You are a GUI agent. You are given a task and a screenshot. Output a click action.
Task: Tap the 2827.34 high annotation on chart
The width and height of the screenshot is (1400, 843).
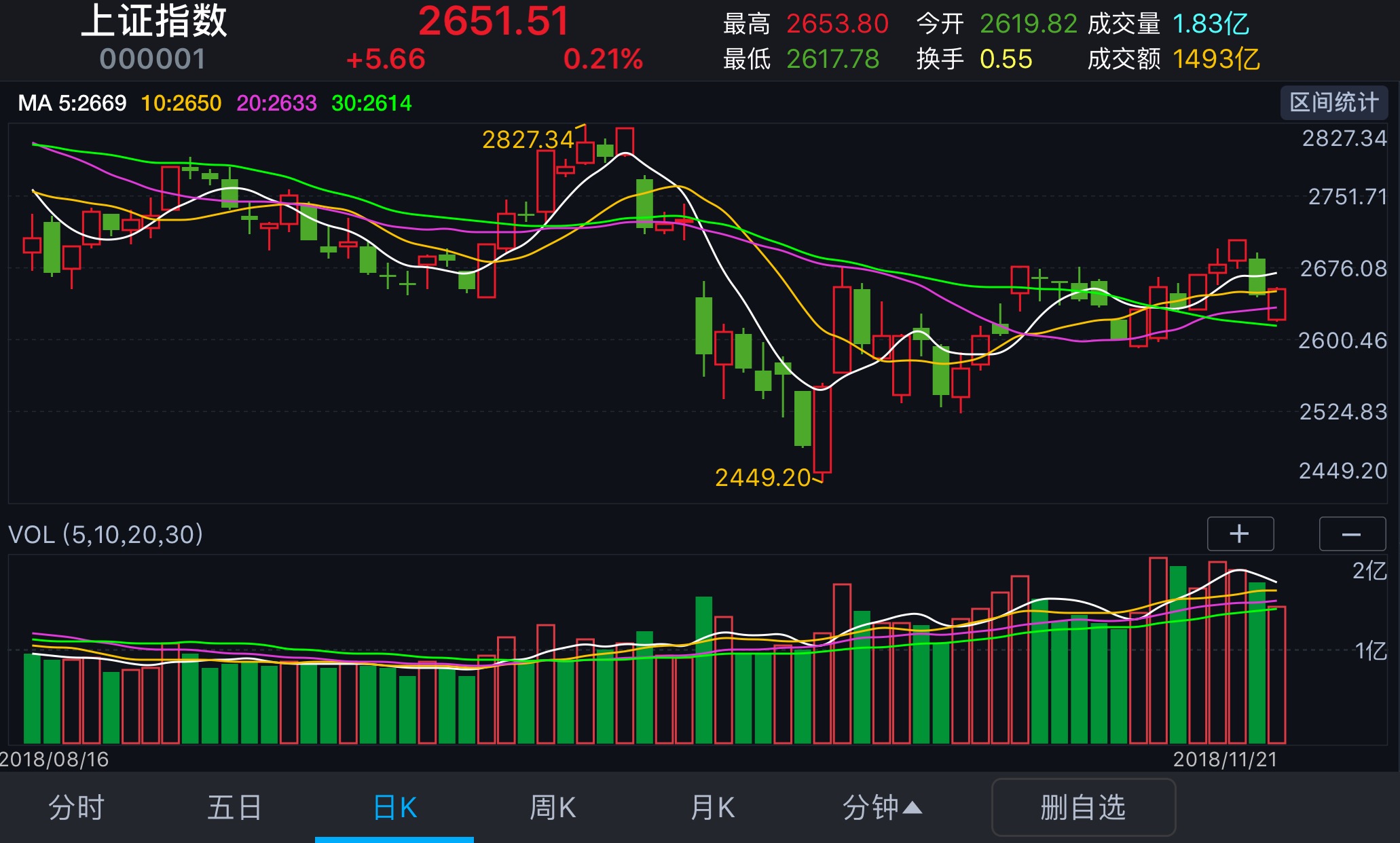point(528,140)
